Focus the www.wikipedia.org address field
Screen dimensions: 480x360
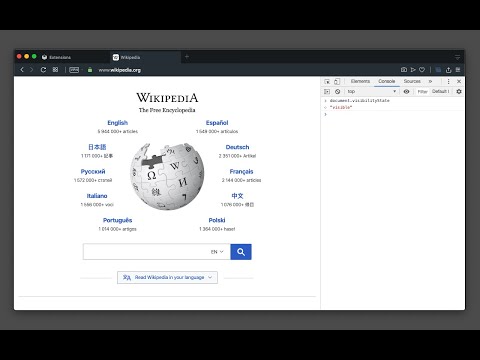pyautogui.click(x=120, y=70)
